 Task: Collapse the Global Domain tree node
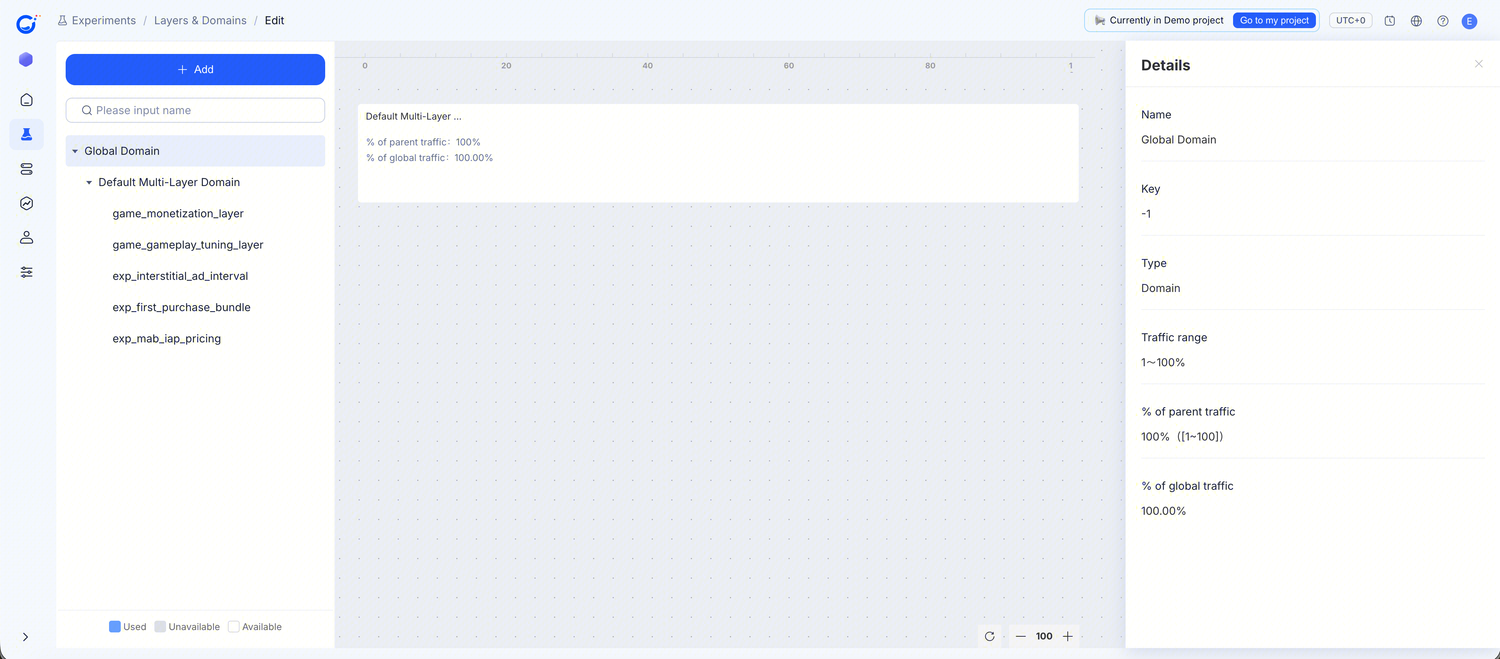(75, 151)
